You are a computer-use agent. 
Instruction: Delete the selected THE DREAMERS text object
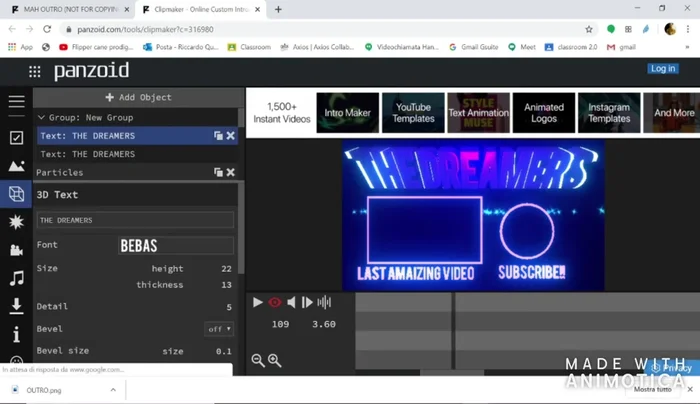pyautogui.click(x=231, y=135)
